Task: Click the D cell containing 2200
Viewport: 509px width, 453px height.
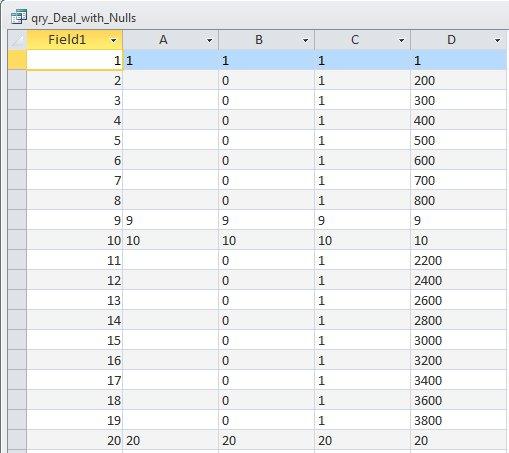Action: coord(459,260)
